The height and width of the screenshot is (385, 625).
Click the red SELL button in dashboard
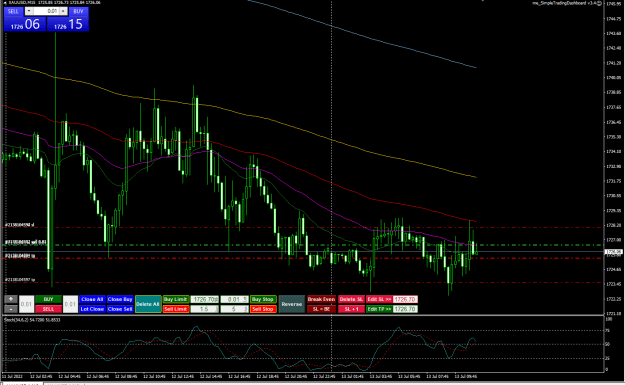[x=48, y=309]
